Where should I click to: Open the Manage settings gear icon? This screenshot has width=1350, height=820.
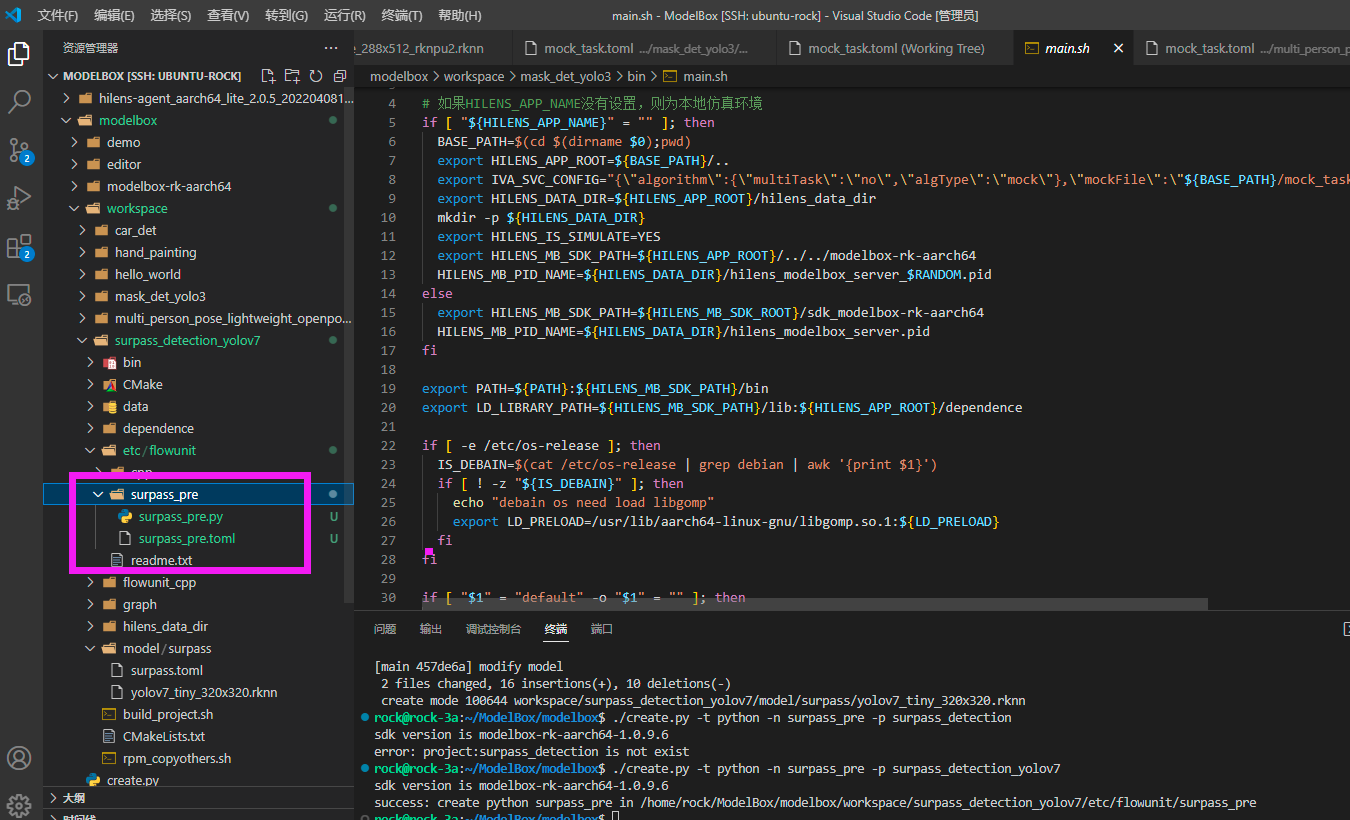pyautogui.click(x=19, y=804)
